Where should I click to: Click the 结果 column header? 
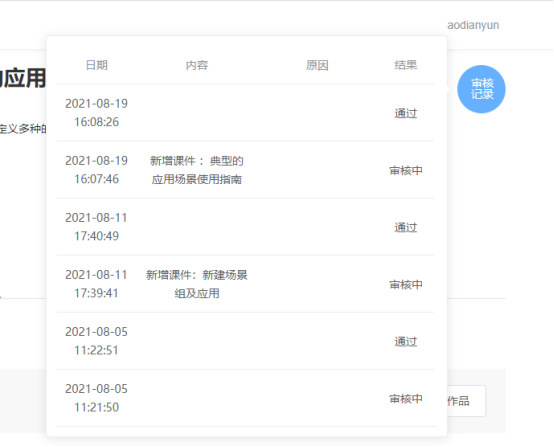tap(406, 65)
